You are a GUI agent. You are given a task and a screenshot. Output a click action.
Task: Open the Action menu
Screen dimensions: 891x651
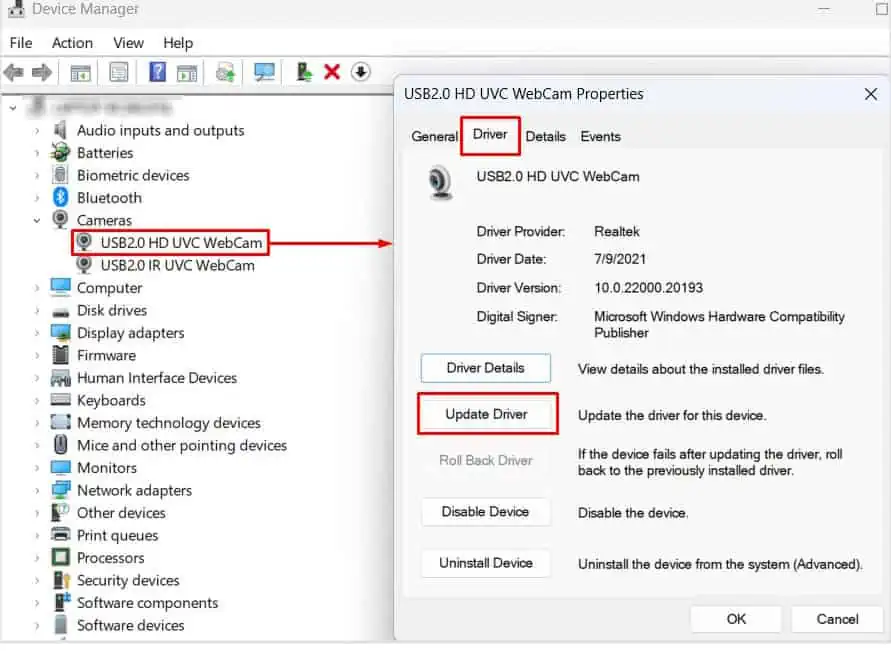(x=71, y=43)
